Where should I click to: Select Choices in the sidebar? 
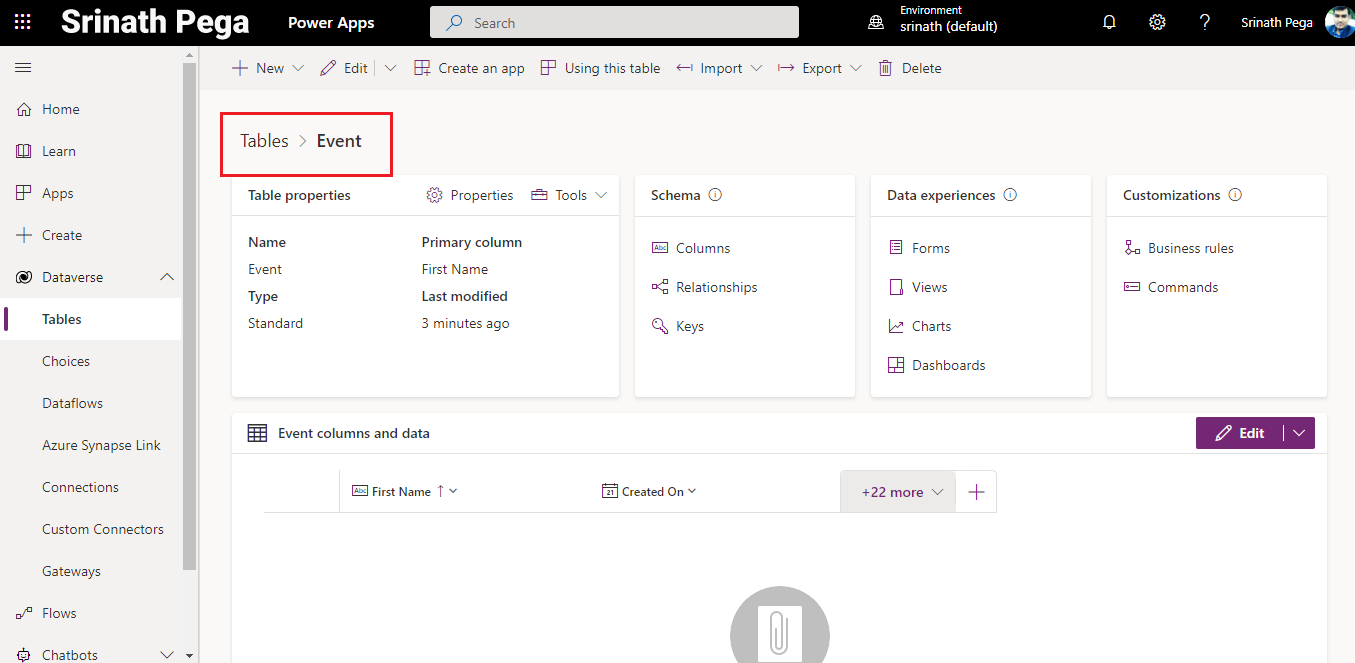pyautogui.click(x=66, y=361)
